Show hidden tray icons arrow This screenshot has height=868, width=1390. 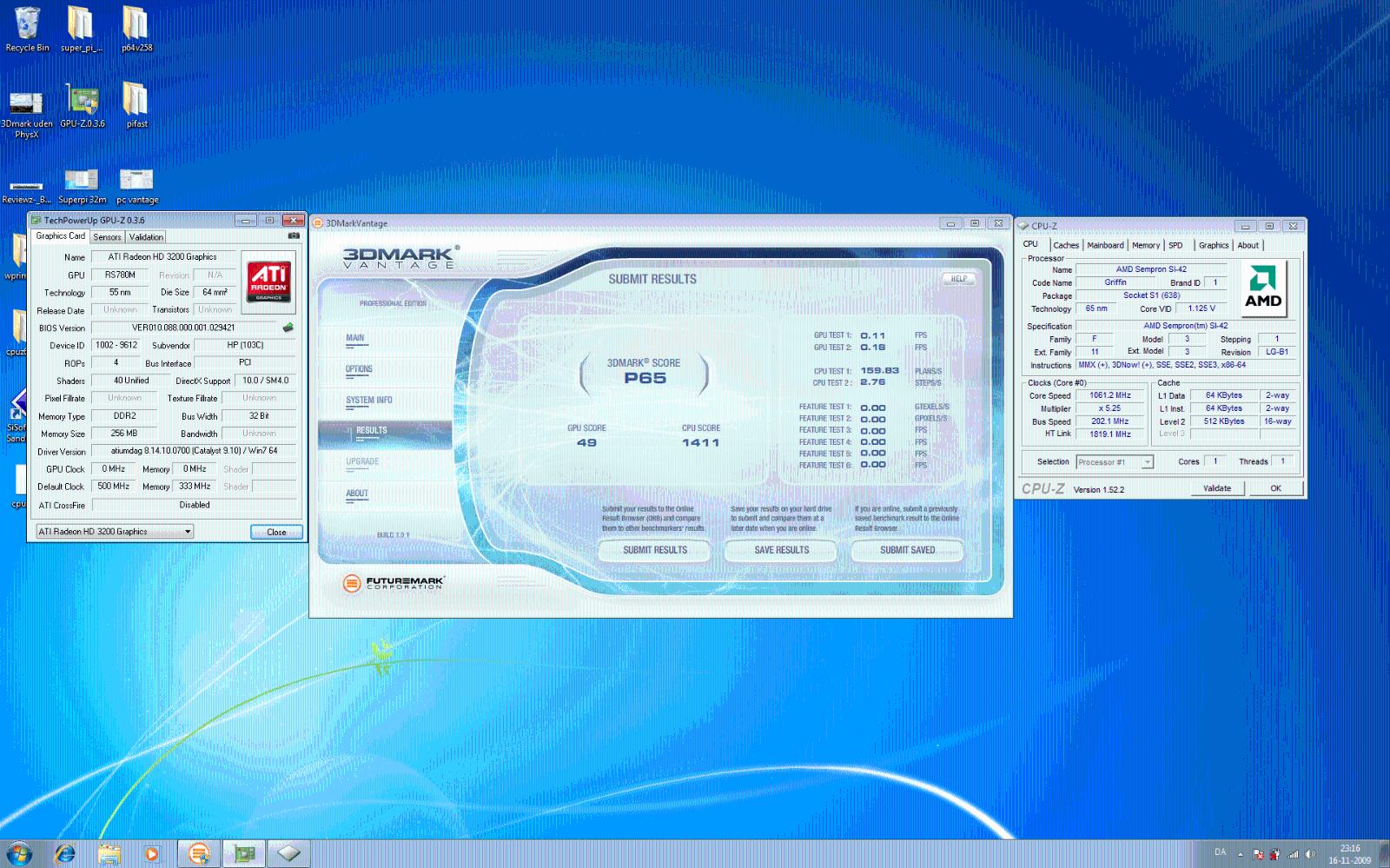point(1241,854)
